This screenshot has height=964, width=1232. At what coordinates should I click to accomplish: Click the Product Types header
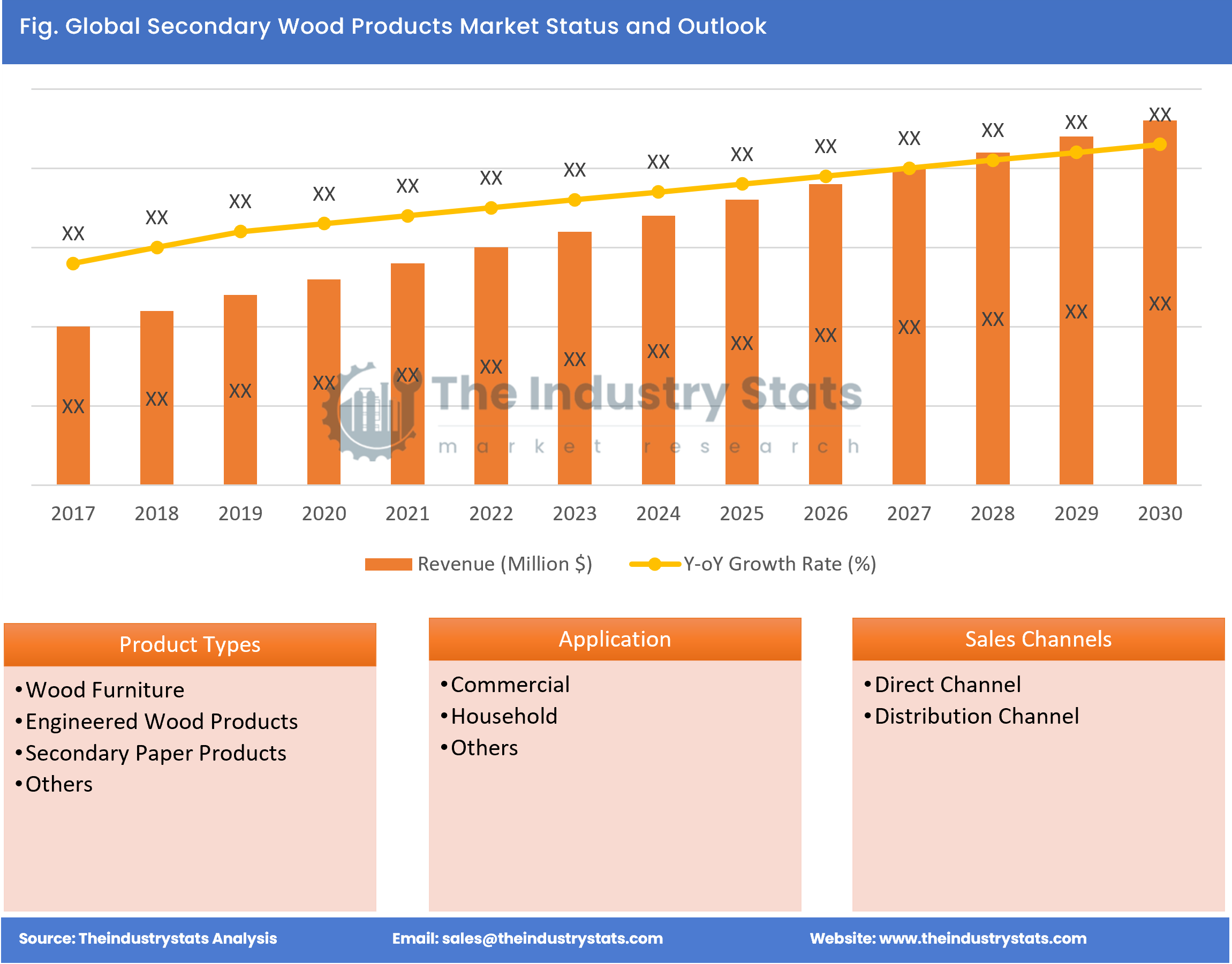coord(190,644)
